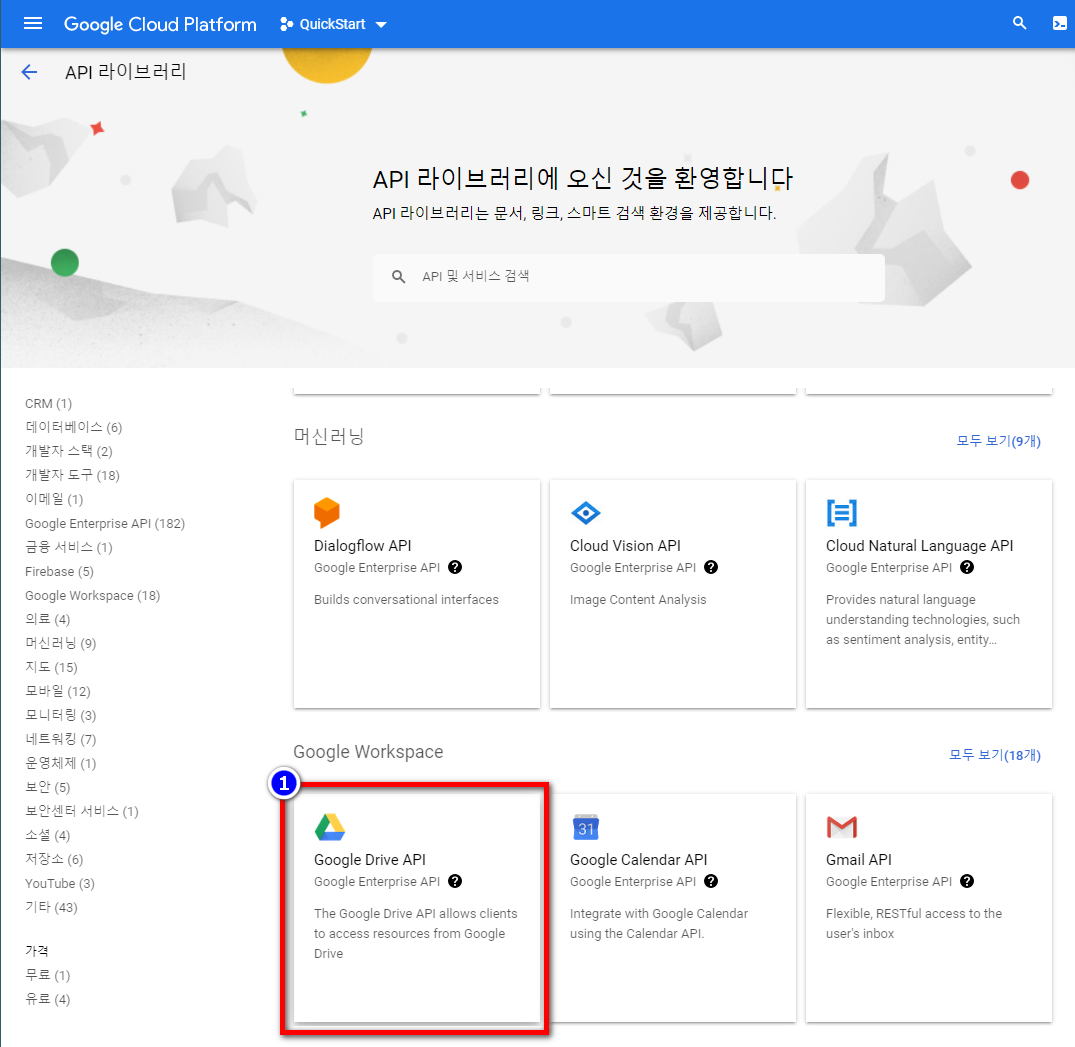Click 모두 보기(9개) for 머신러닝

click(998, 441)
